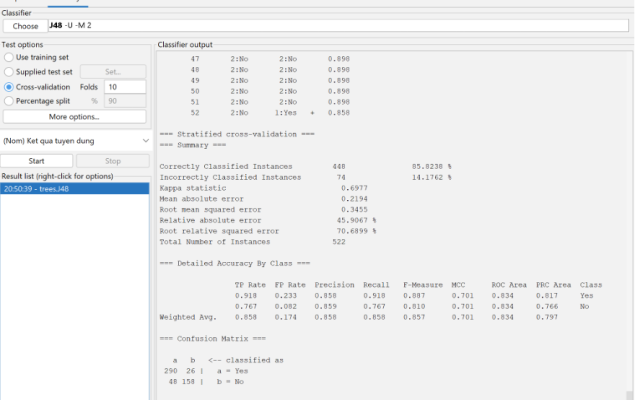Click the F-Measure column header
The width and height of the screenshot is (635, 400).
click(x=423, y=285)
